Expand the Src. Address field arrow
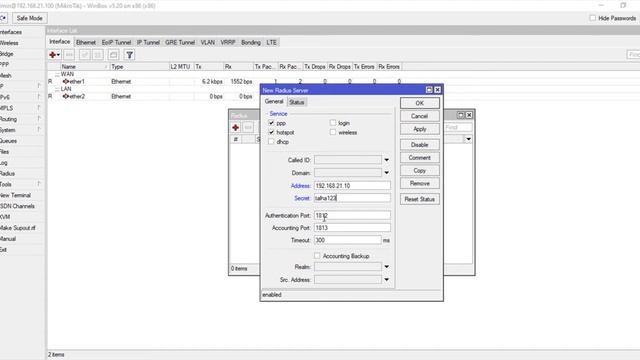The image size is (640, 360). tap(387, 280)
